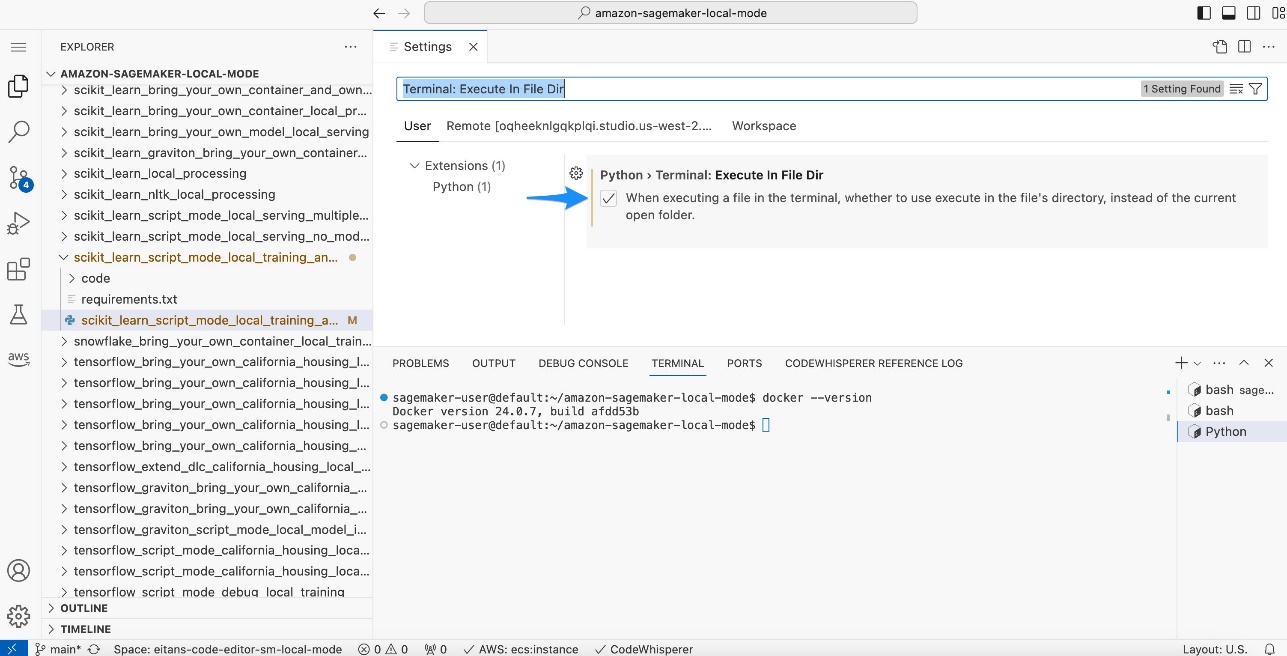This screenshot has height=656, width=1287.
Task: Expand the OUTLINE section
Action: pos(206,608)
